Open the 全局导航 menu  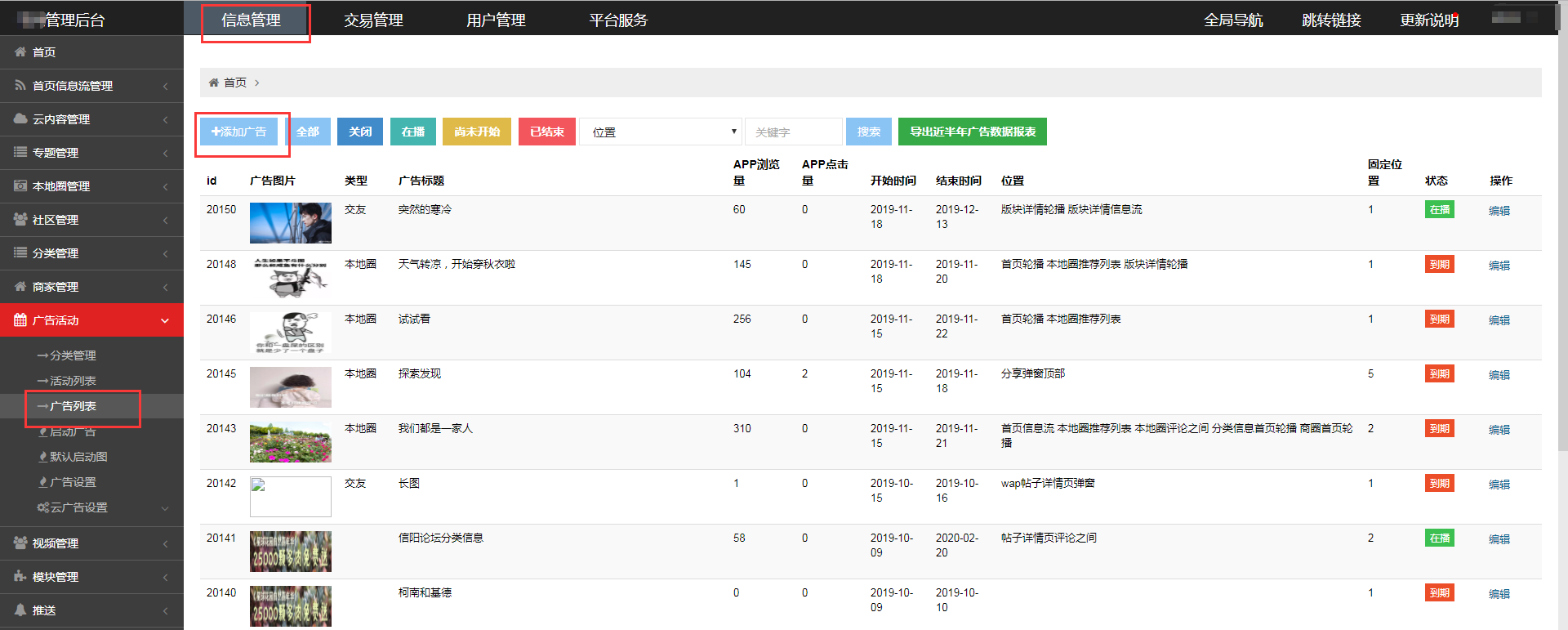1233,20
